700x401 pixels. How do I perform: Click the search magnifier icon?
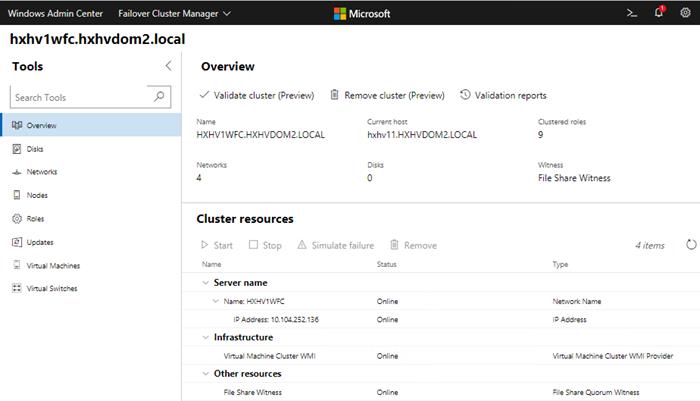tap(159, 96)
